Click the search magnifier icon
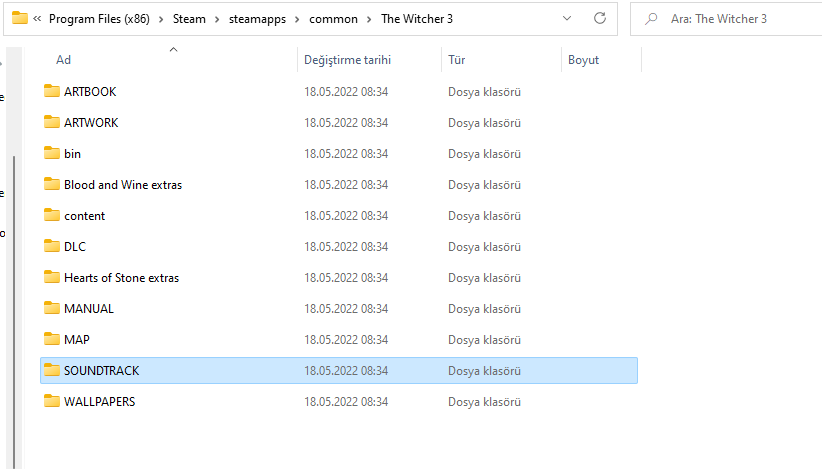 pyautogui.click(x=651, y=19)
